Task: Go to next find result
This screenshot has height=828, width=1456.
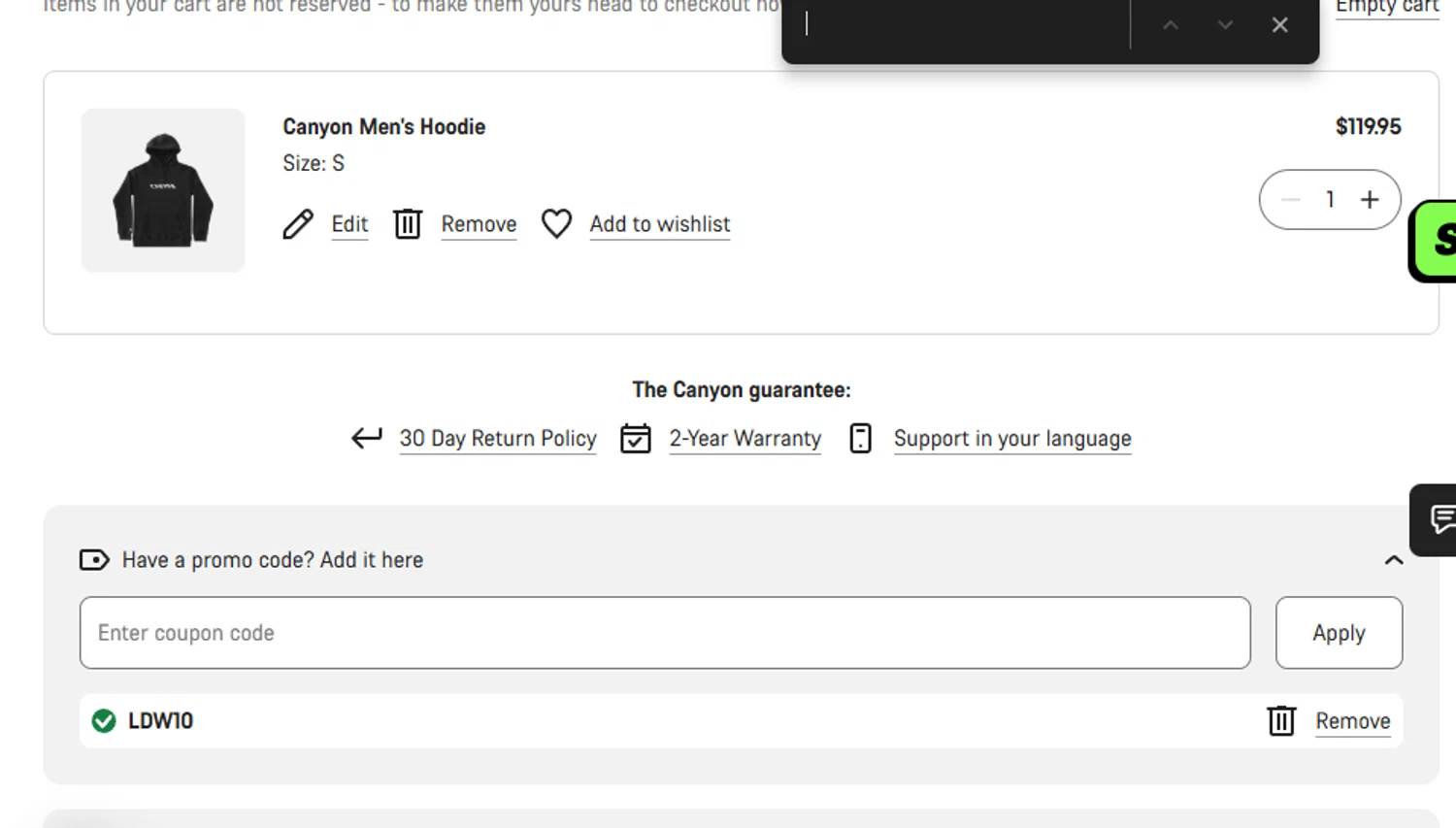Action: point(1225,25)
